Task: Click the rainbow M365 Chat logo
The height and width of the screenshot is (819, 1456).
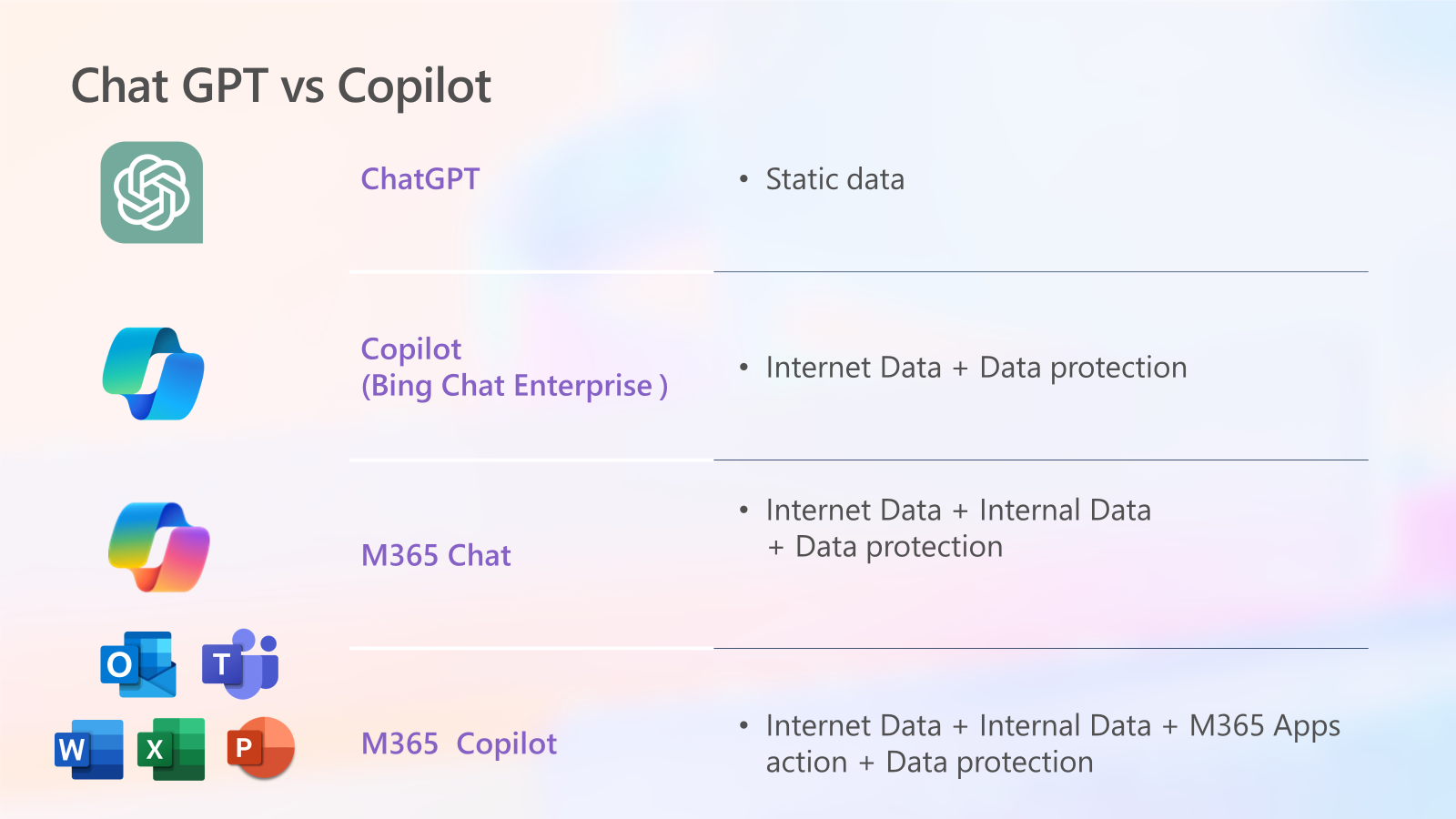Action: pyautogui.click(x=159, y=547)
